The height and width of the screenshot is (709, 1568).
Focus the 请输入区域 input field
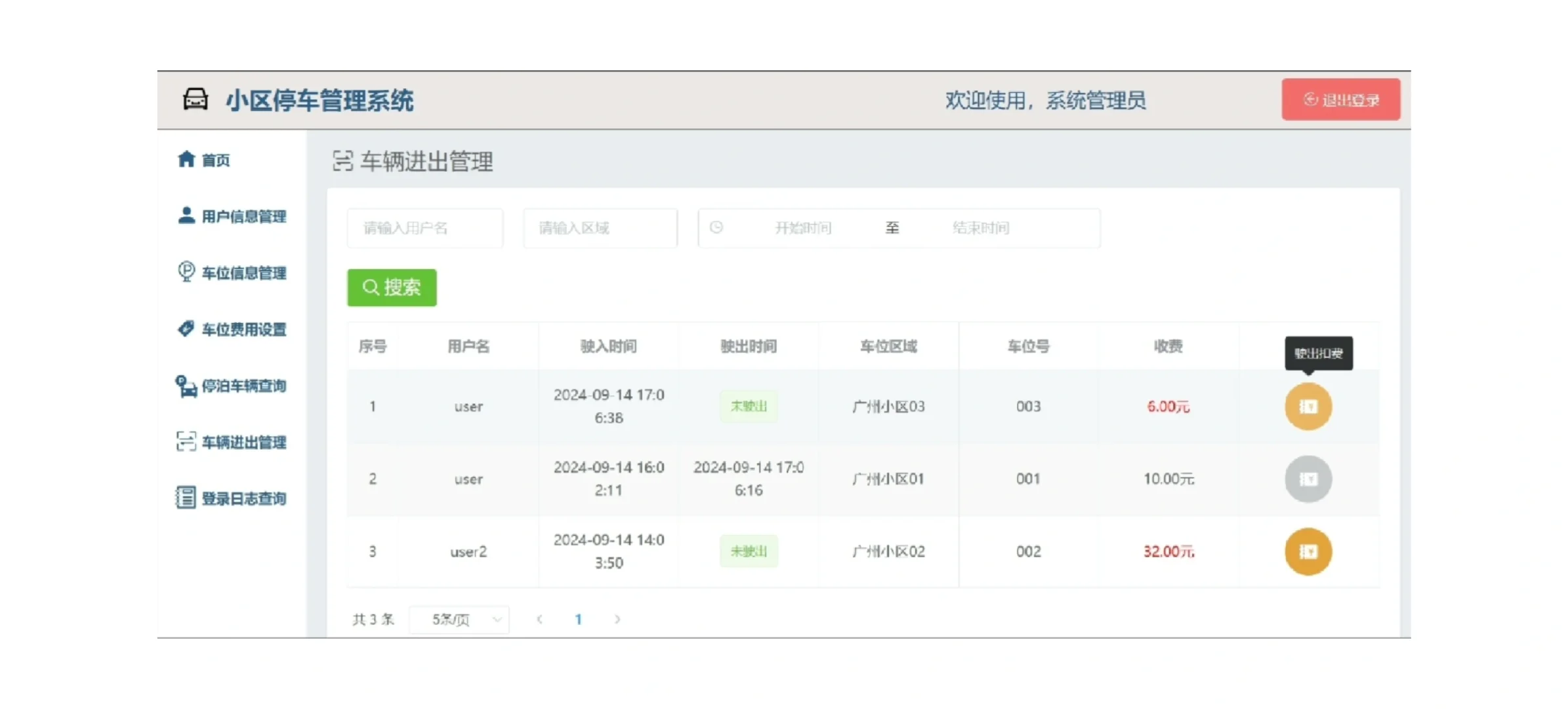(600, 228)
